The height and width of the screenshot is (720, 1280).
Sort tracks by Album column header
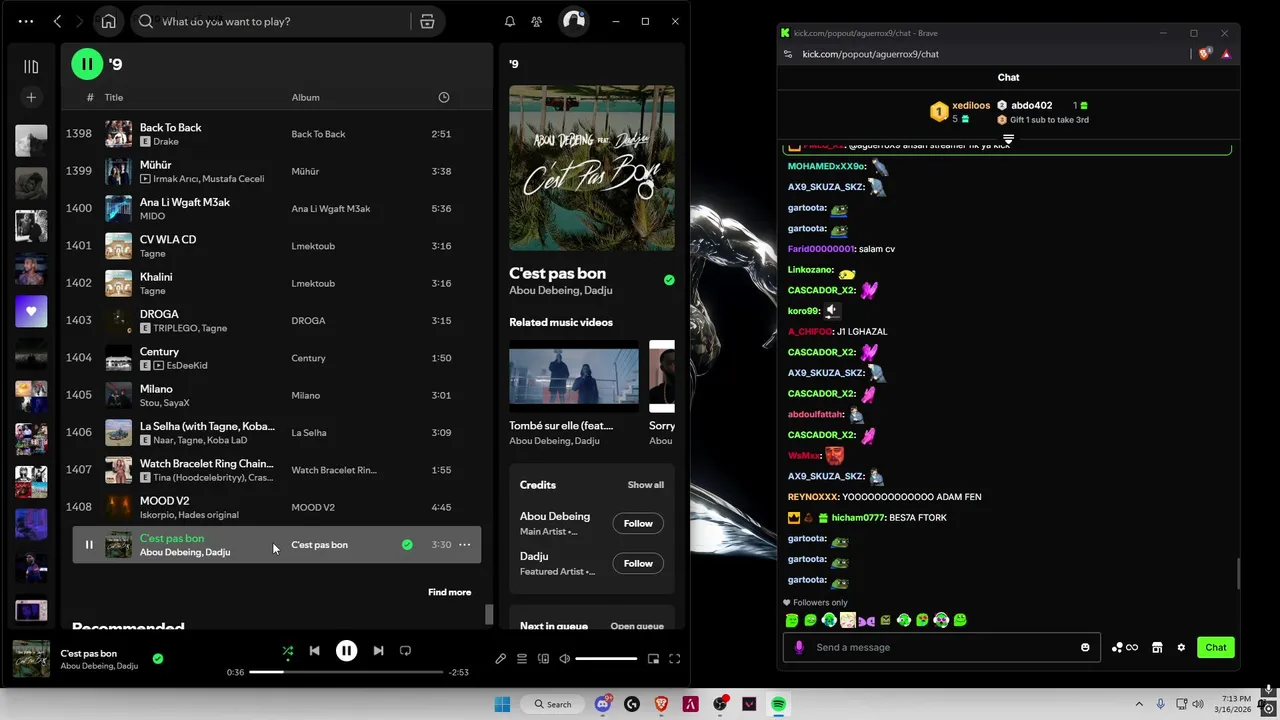pyautogui.click(x=306, y=97)
